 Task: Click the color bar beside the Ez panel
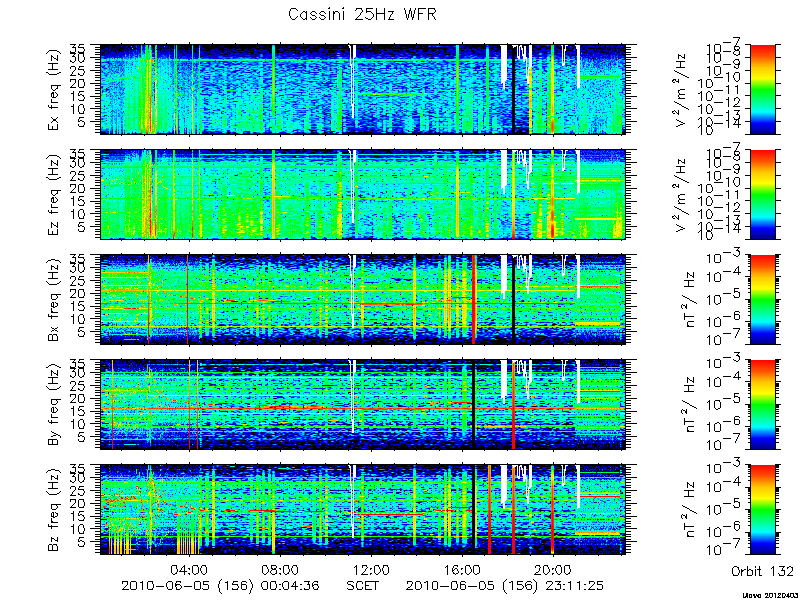click(x=762, y=194)
